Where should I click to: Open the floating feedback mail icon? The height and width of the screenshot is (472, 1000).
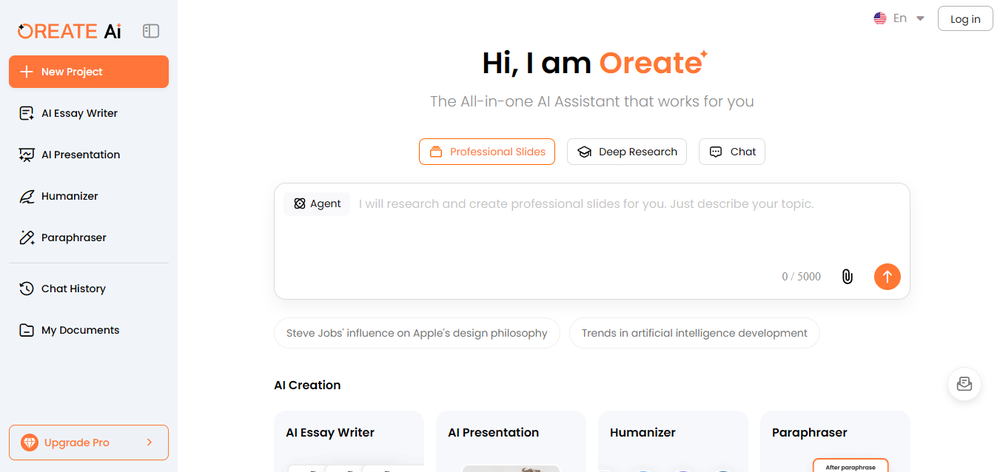pos(964,384)
